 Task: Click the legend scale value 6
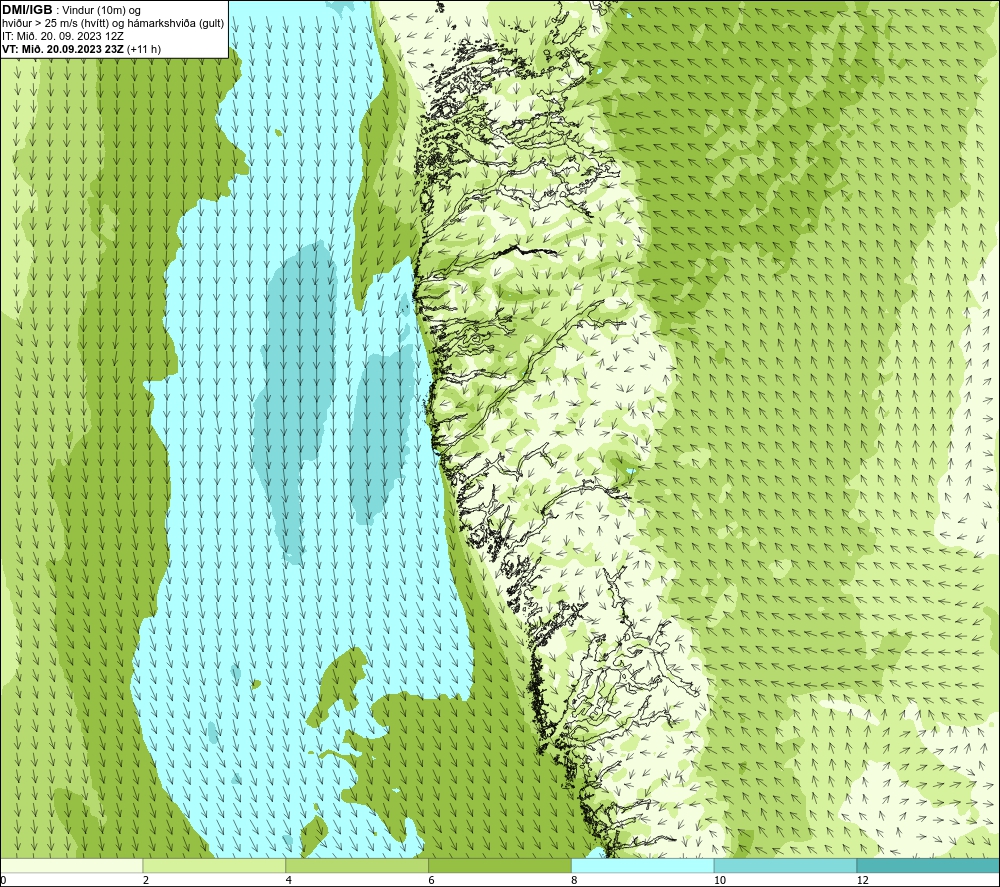coord(432,881)
